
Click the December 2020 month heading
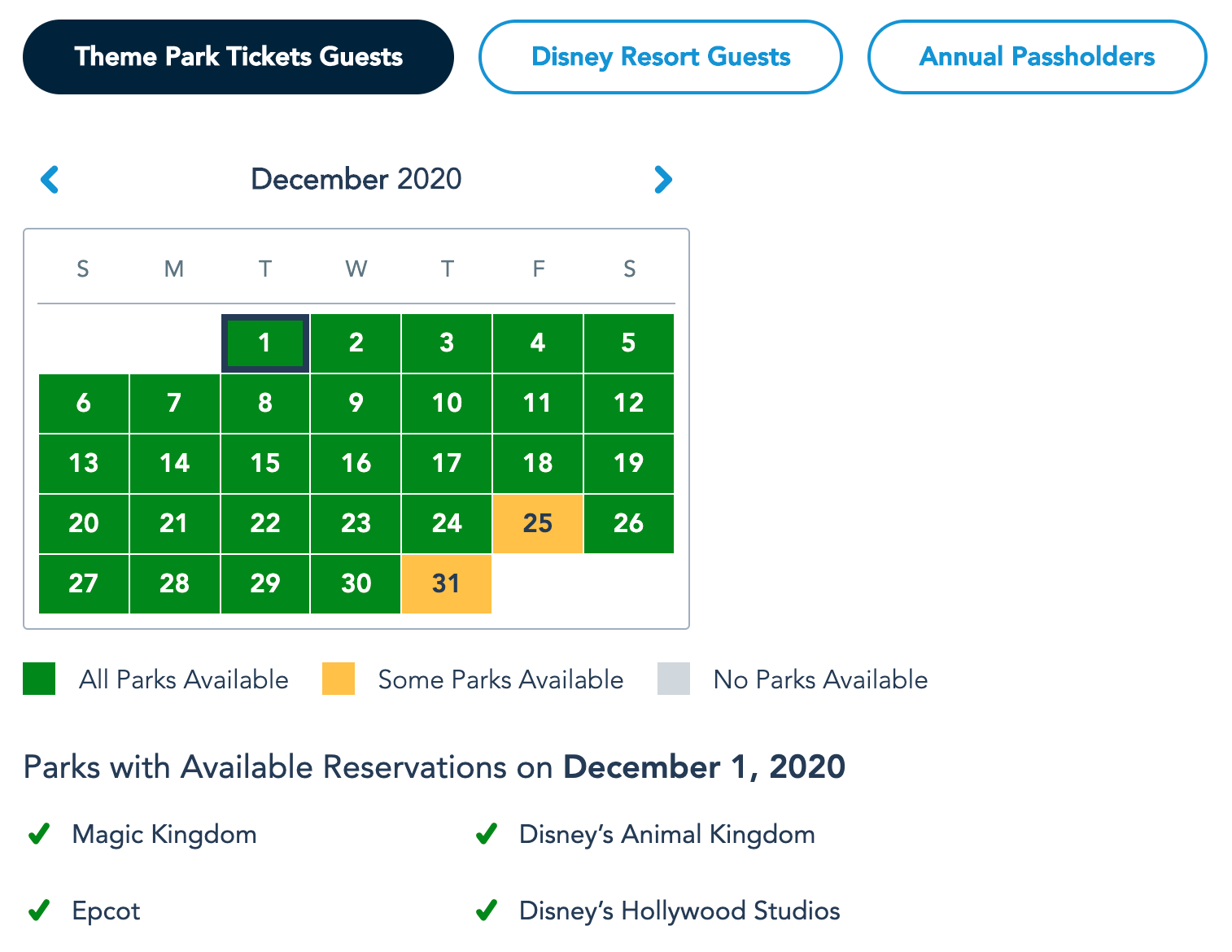point(356,179)
